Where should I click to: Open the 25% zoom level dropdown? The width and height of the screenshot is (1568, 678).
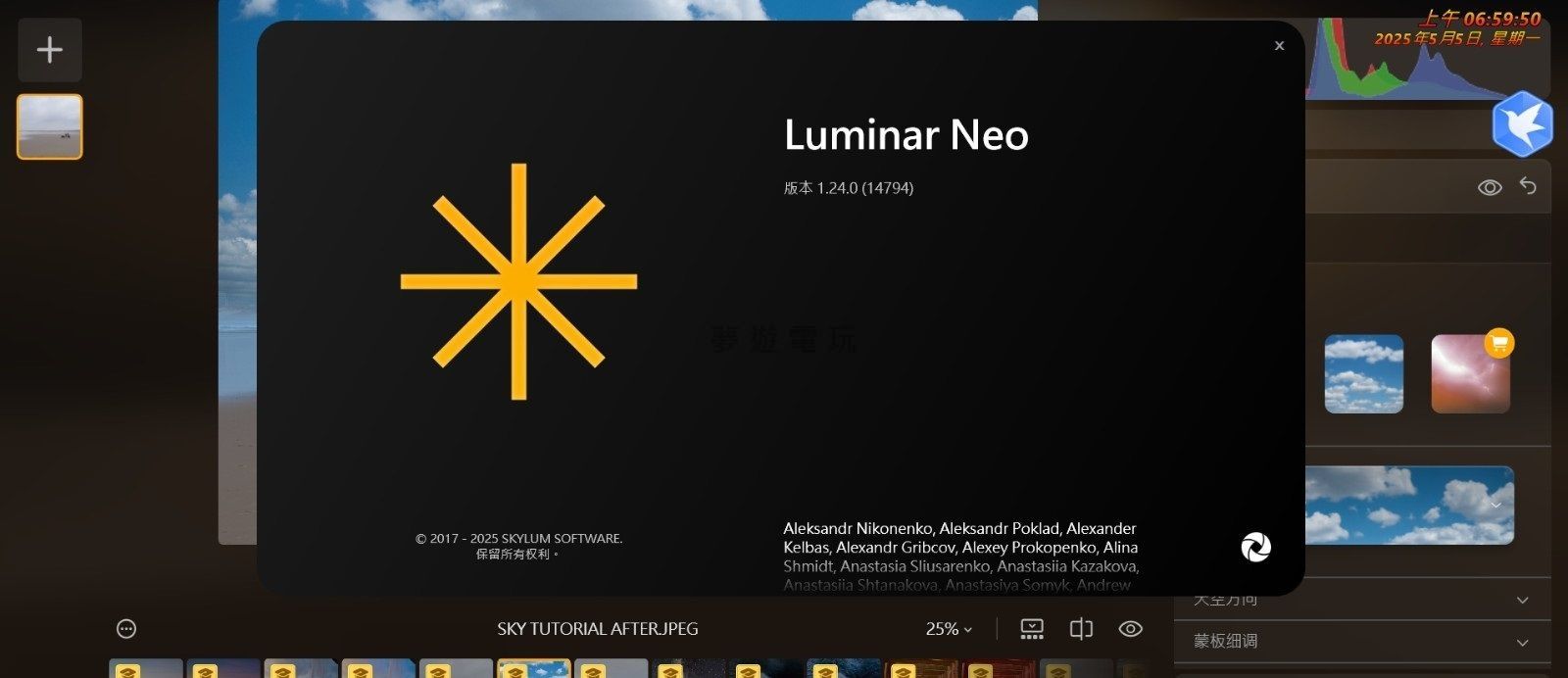pyautogui.click(x=949, y=629)
